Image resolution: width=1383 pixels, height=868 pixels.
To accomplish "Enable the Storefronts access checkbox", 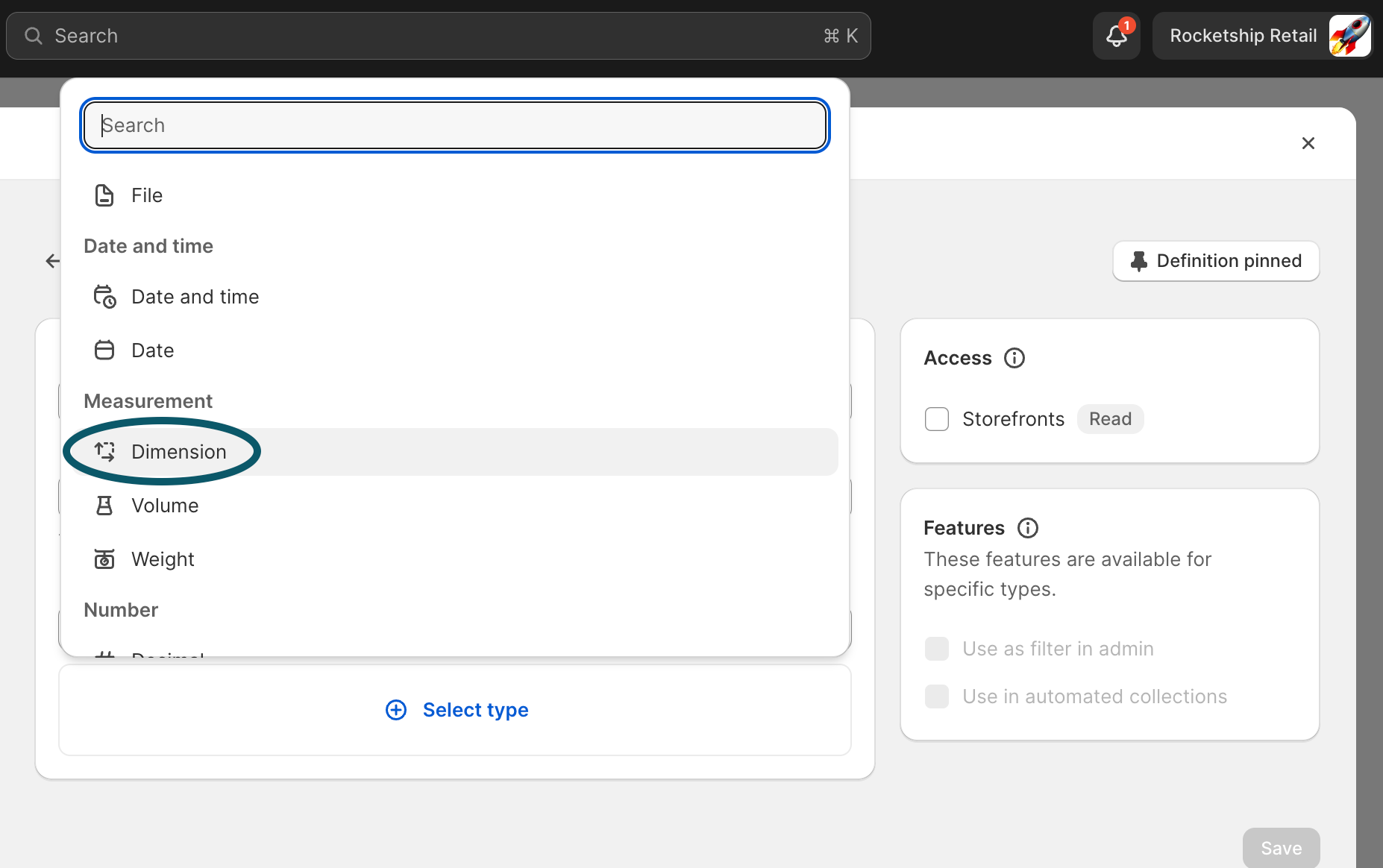I will 937,419.
